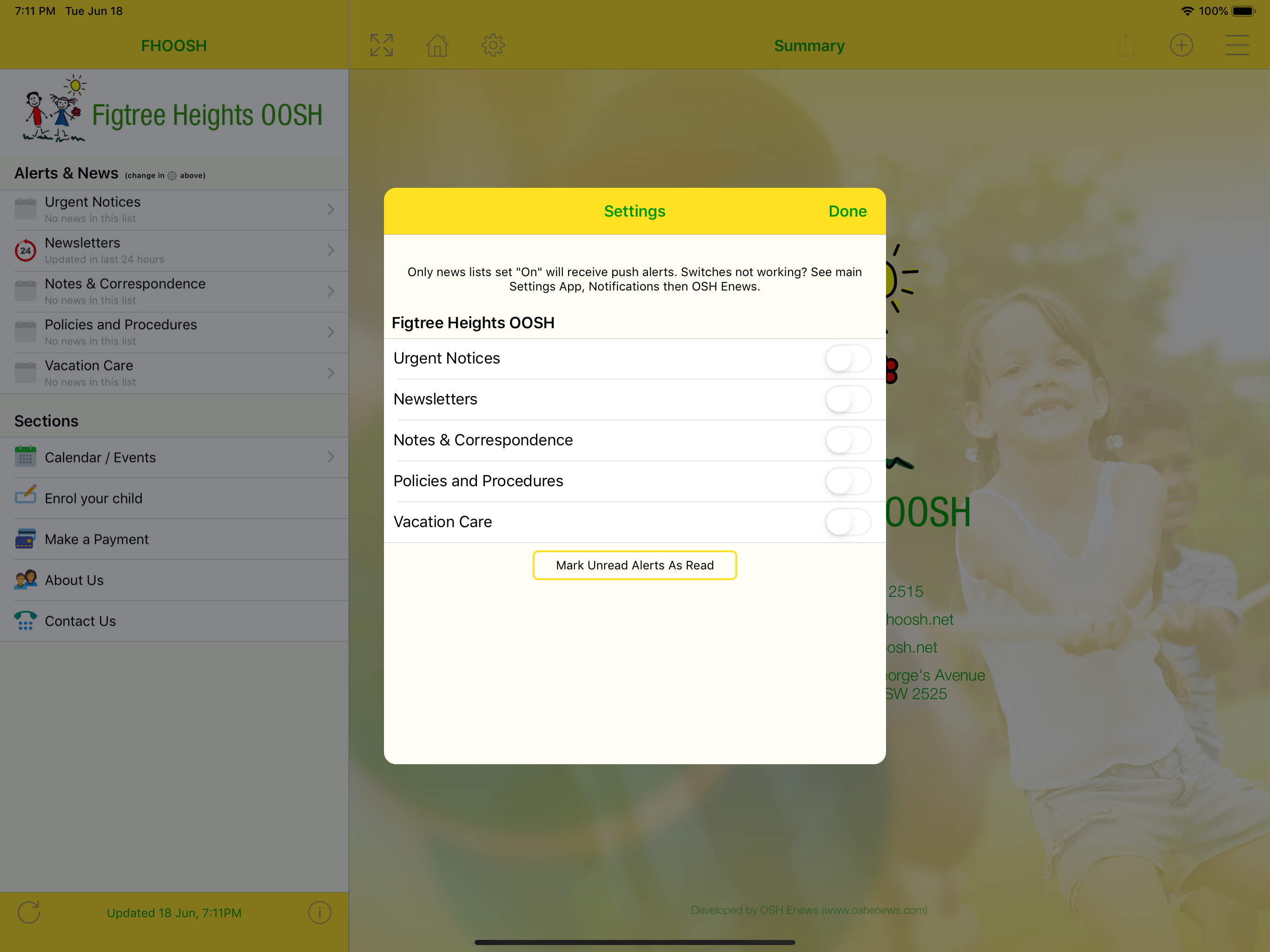The height and width of the screenshot is (952, 1270).
Task: Tap the FHOOSH sidebar title
Action: pos(174,46)
